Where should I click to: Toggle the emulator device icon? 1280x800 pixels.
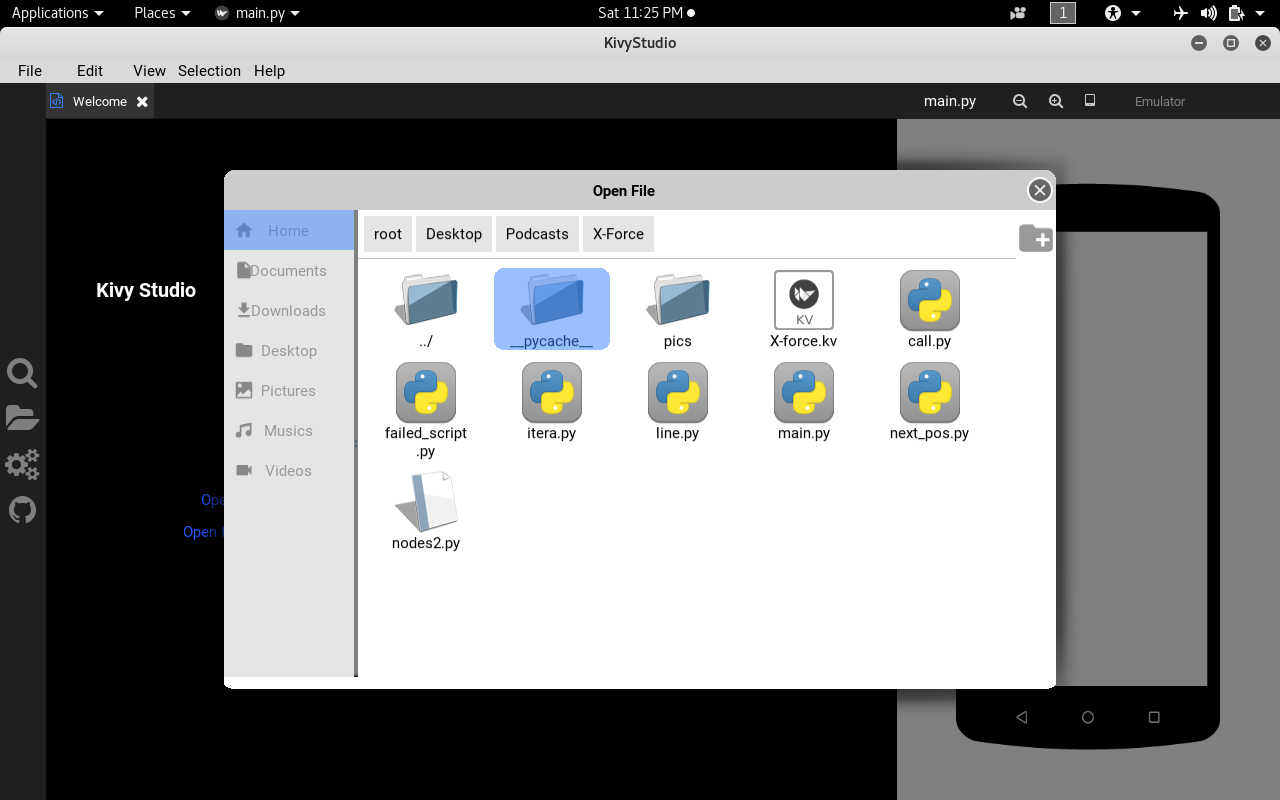point(1090,101)
